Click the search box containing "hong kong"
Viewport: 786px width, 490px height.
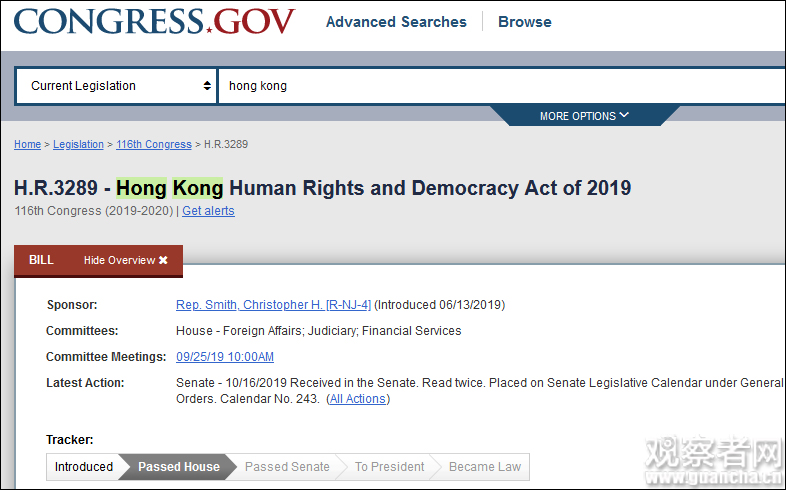click(500, 86)
